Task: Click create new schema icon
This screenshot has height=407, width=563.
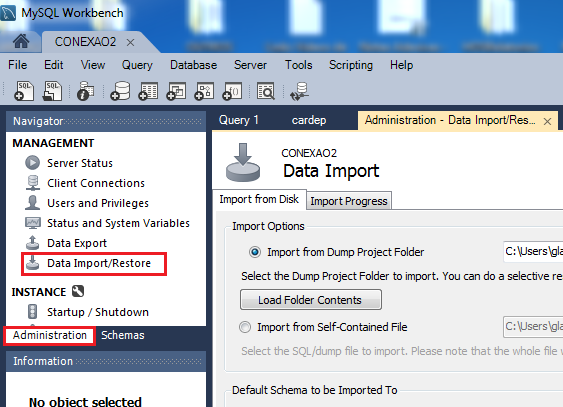Action: (120, 91)
